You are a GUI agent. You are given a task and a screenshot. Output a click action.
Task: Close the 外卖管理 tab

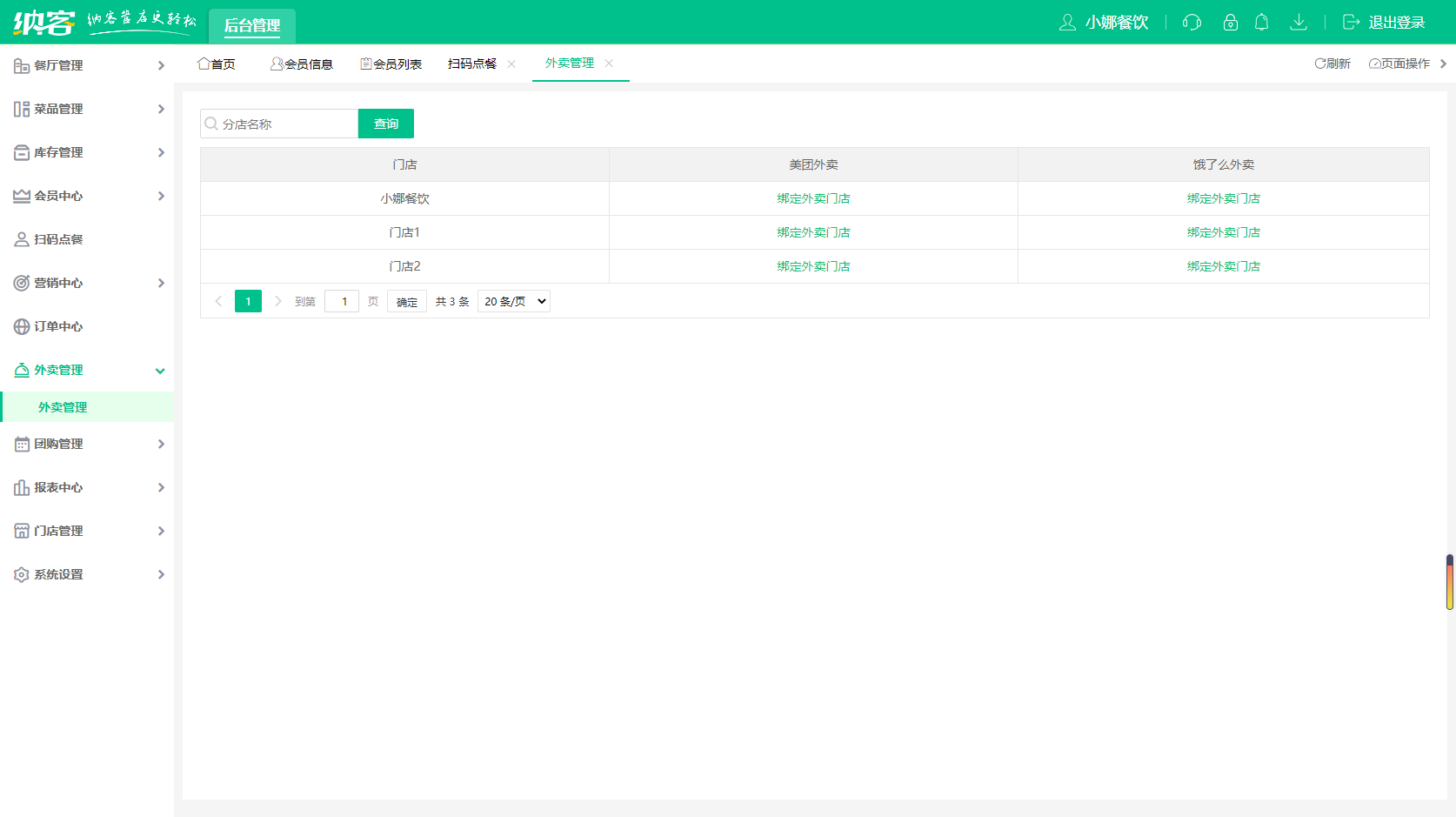pos(609,64)
